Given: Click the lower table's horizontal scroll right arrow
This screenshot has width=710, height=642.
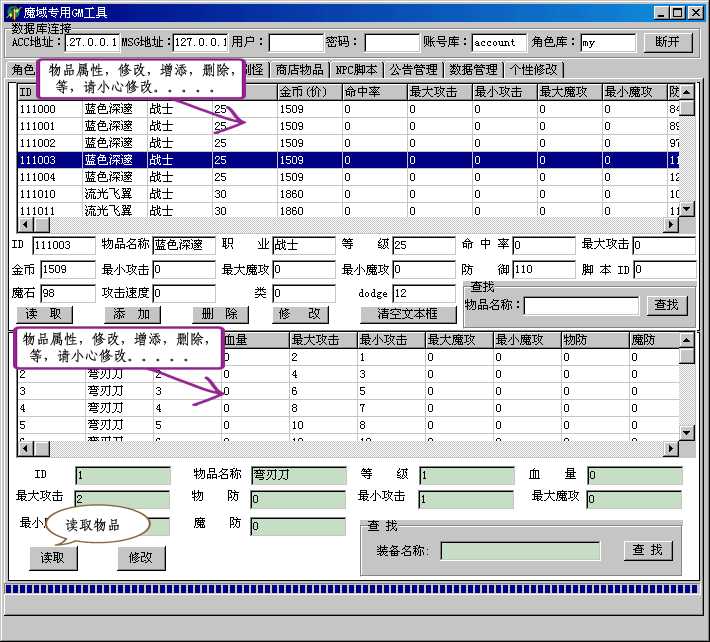Looking at the screenshot, I should 672,449.
